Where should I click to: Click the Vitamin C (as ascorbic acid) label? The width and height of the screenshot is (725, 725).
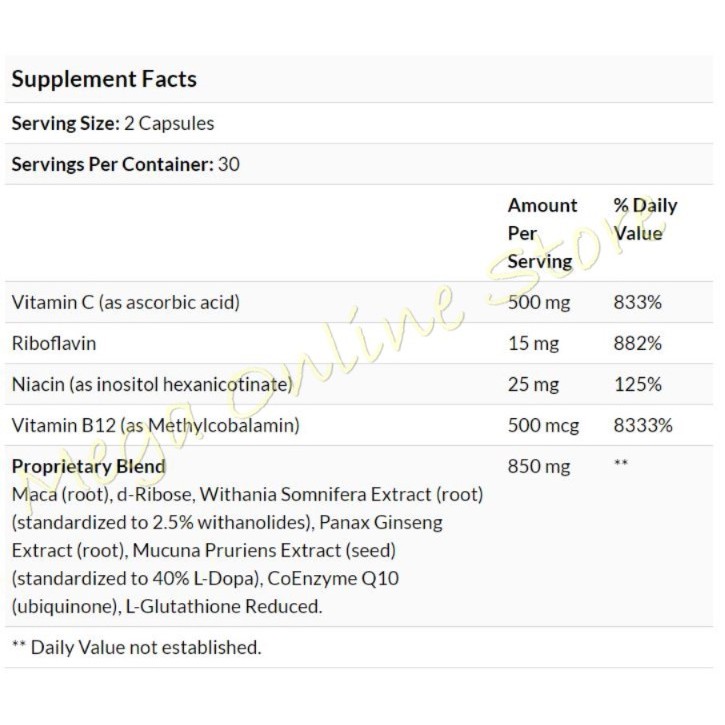coord(126,302)
